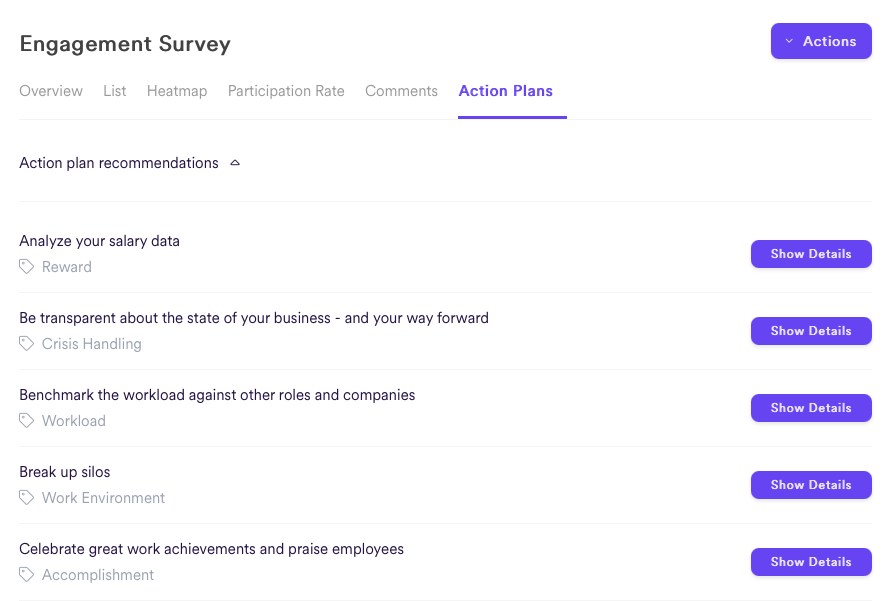Viewport: 889px width, 601px height.
Task: Click the tag icon beside Accomplishment
Action: click(x=27, y=575)
